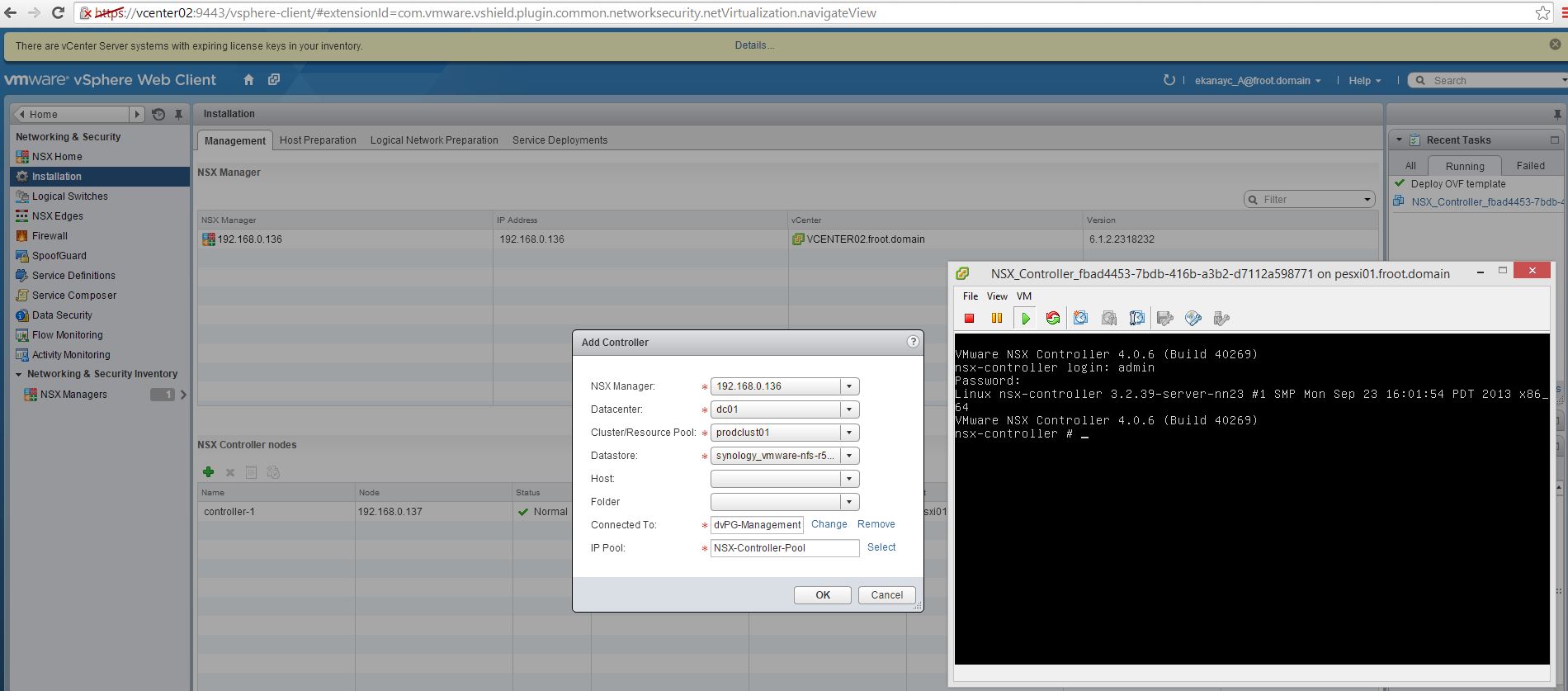Go to vSphere home via house icon
The image size is (1568, 691).
pyautogui.click(x=248, y=80)
